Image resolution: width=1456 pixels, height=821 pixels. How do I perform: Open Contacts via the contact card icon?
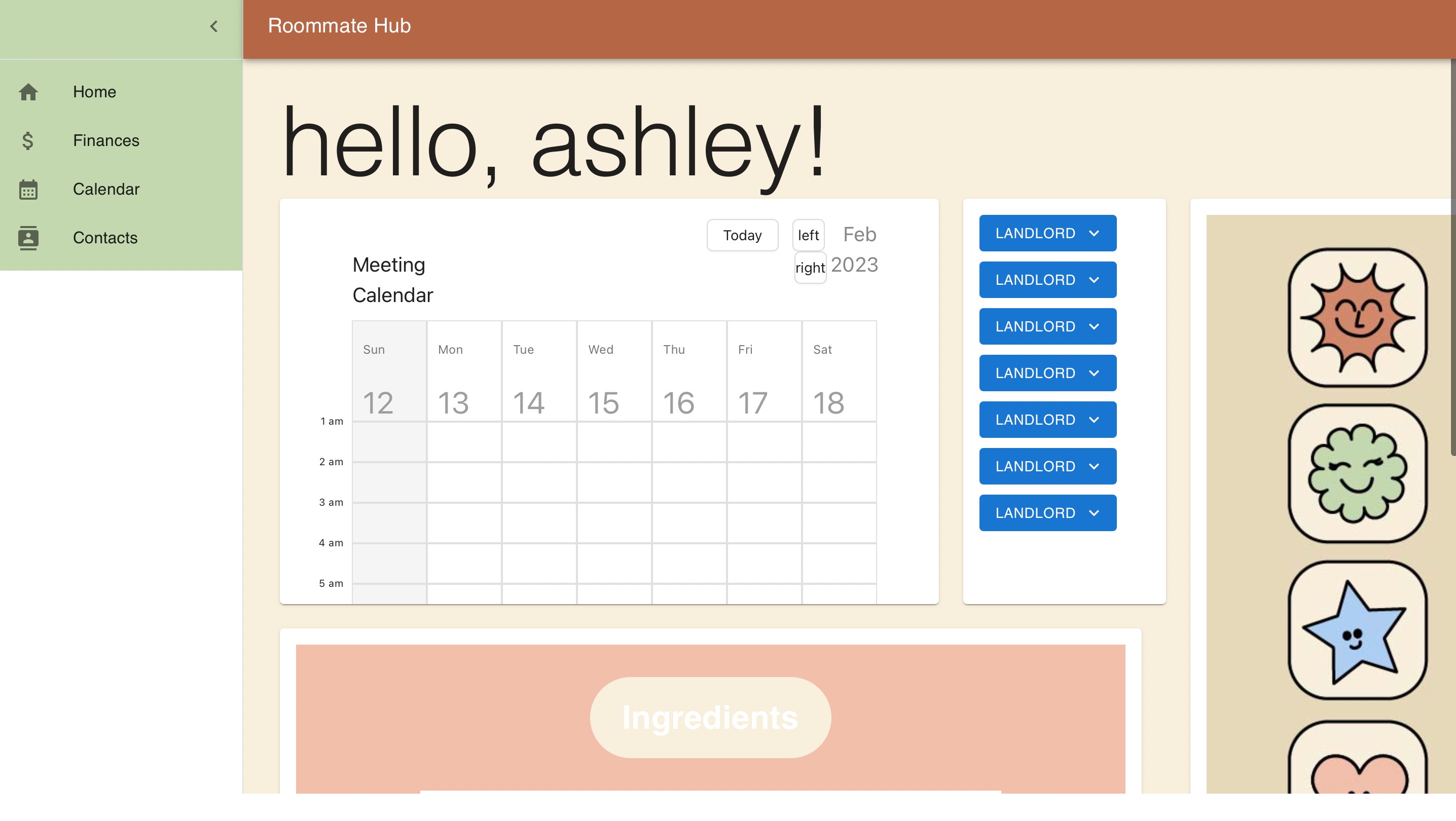(28, 238)
